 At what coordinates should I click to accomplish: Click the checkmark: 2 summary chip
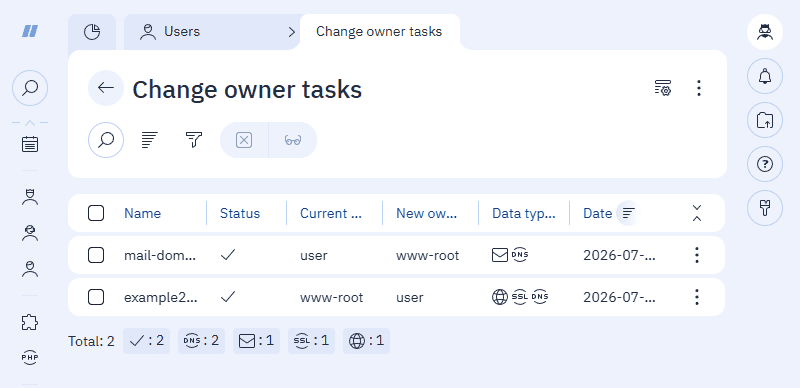pos(146,341)
